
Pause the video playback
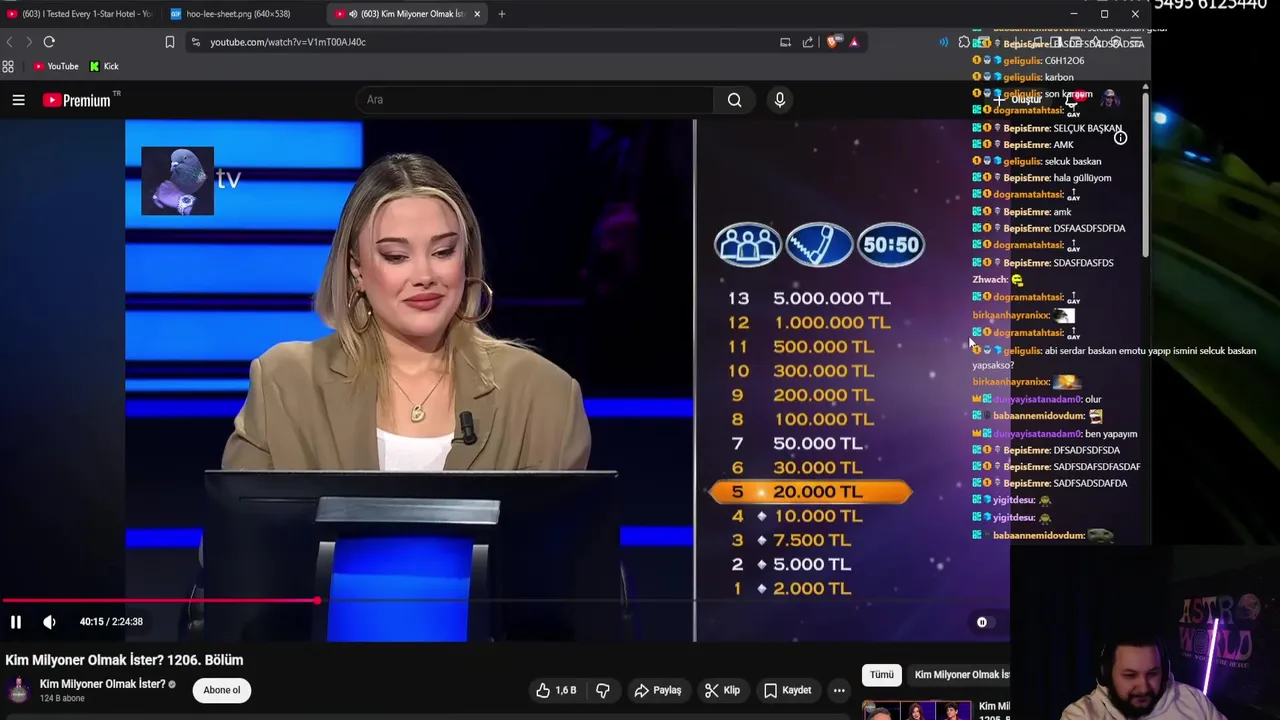point(16,622)
